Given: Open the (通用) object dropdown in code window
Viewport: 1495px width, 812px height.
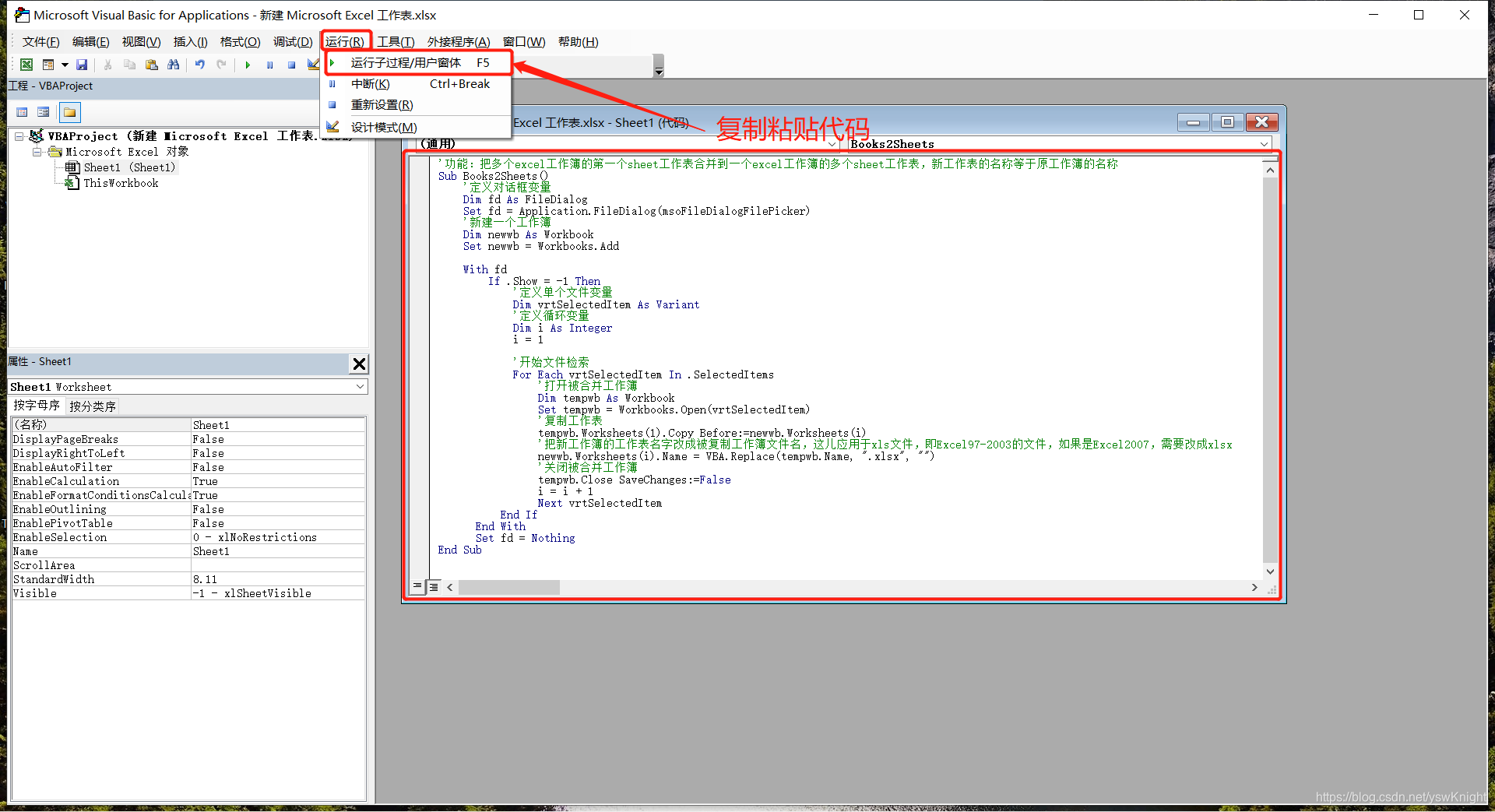Looking at the screenshot, I should click(x=832, y=144).
